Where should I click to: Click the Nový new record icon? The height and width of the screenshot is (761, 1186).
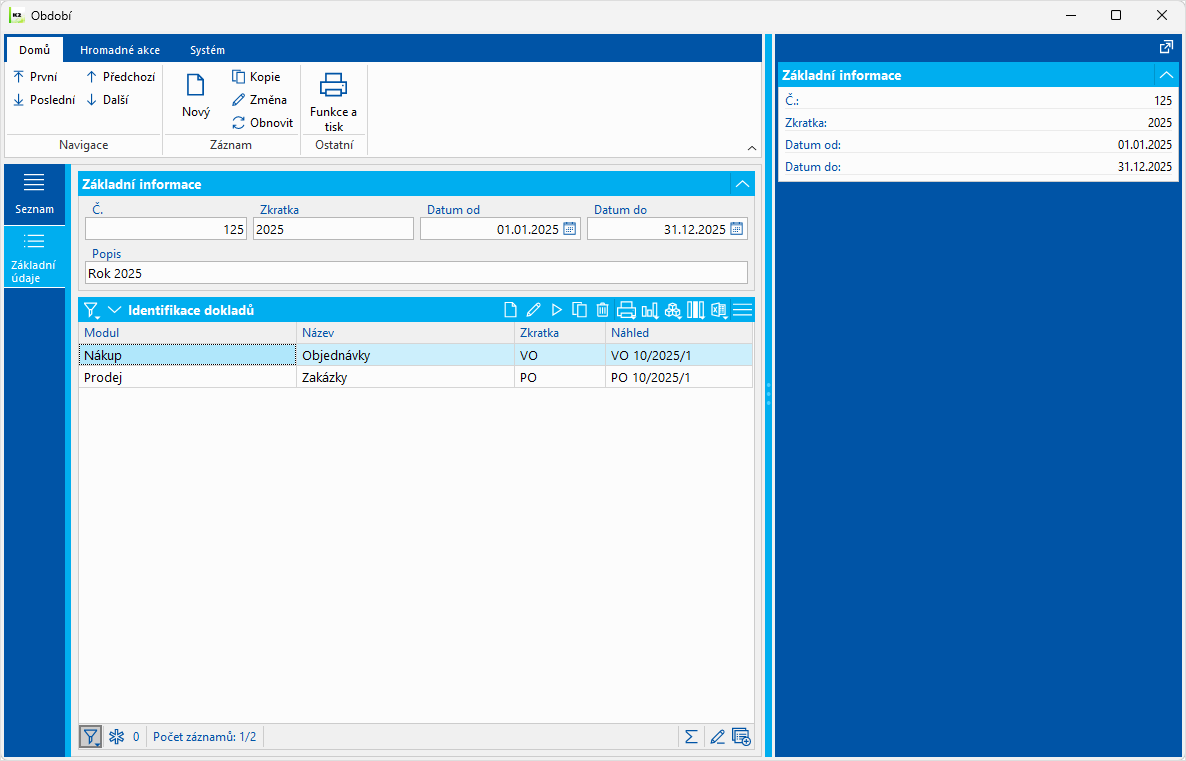(195, 85)
